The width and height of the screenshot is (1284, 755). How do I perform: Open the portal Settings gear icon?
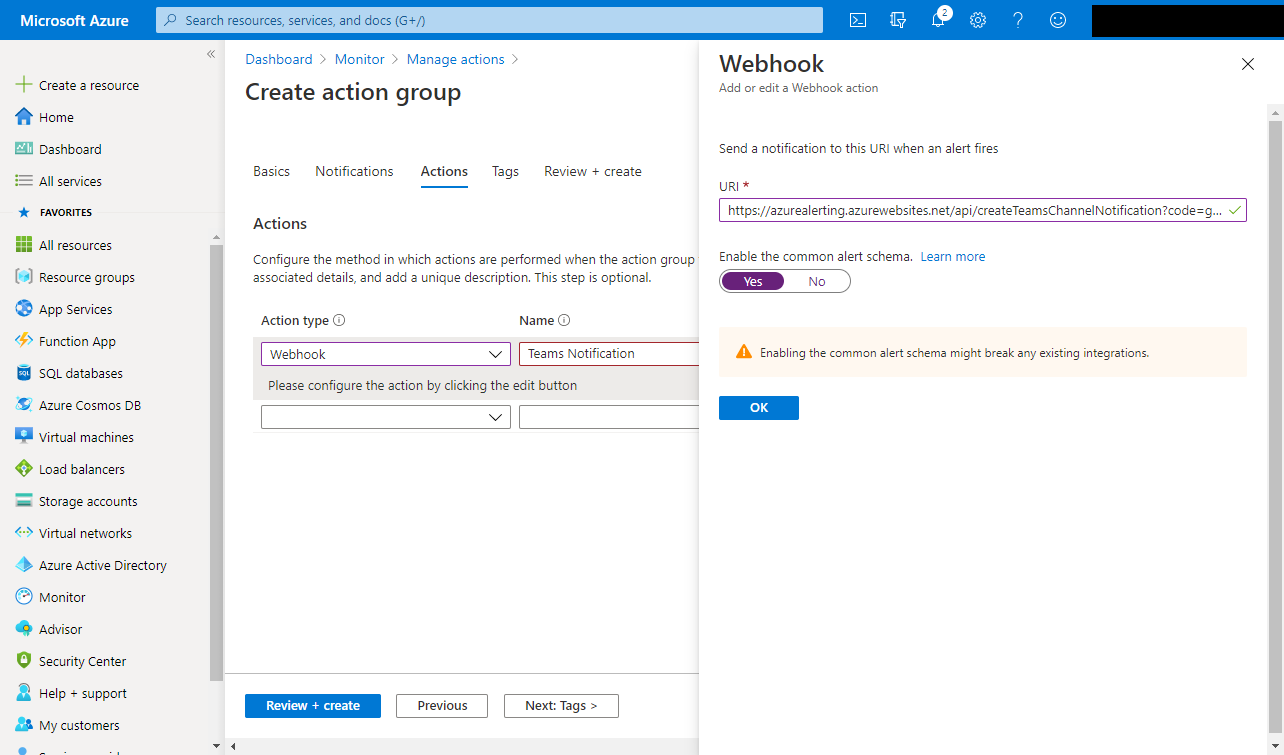[978, 20]
